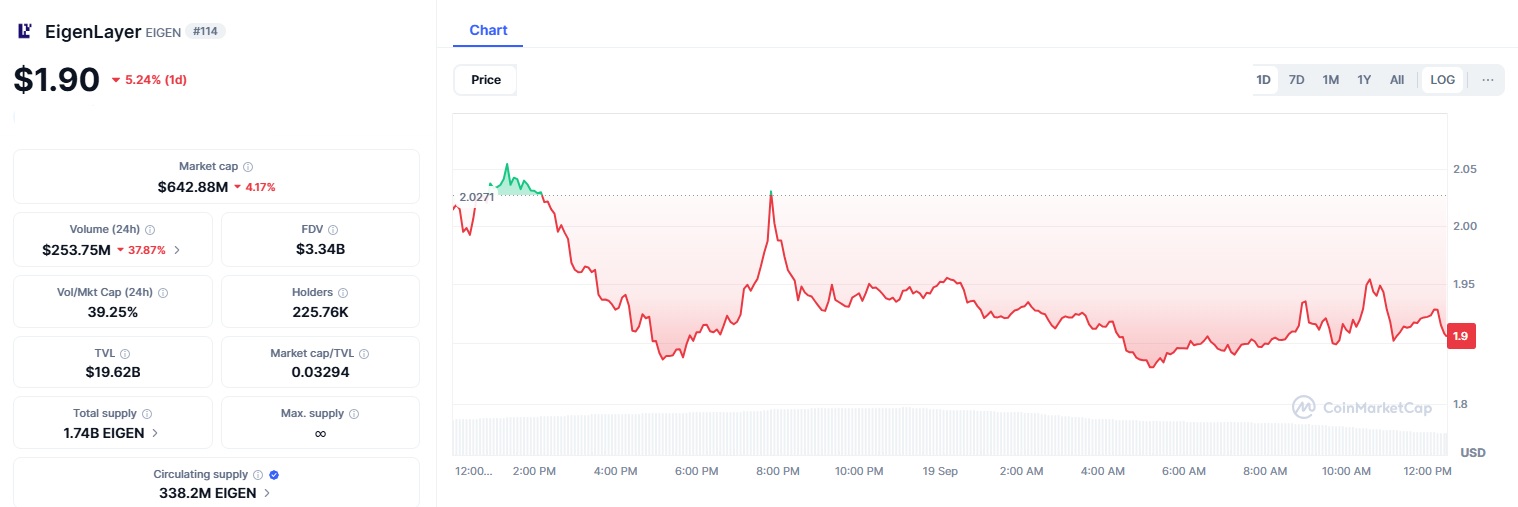
Task: Click the $3.34B FDV value
Action: 320,250
